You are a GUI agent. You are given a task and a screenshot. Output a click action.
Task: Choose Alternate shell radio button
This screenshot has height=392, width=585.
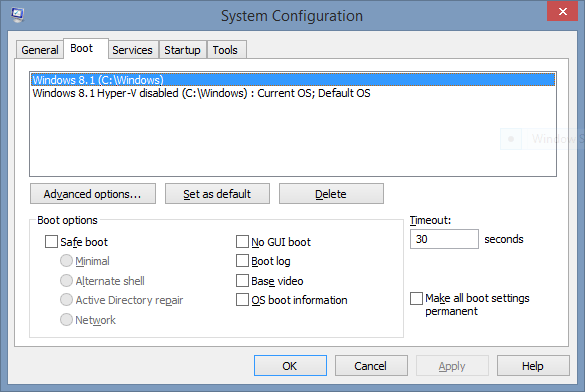66,280
